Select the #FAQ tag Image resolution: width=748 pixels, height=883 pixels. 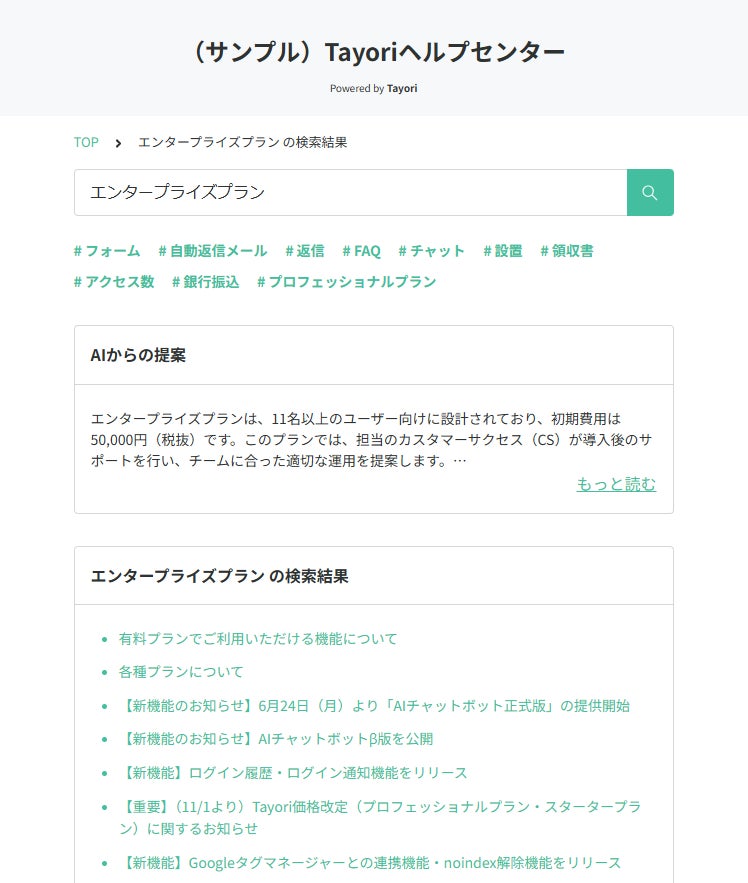tap(362, 251)
